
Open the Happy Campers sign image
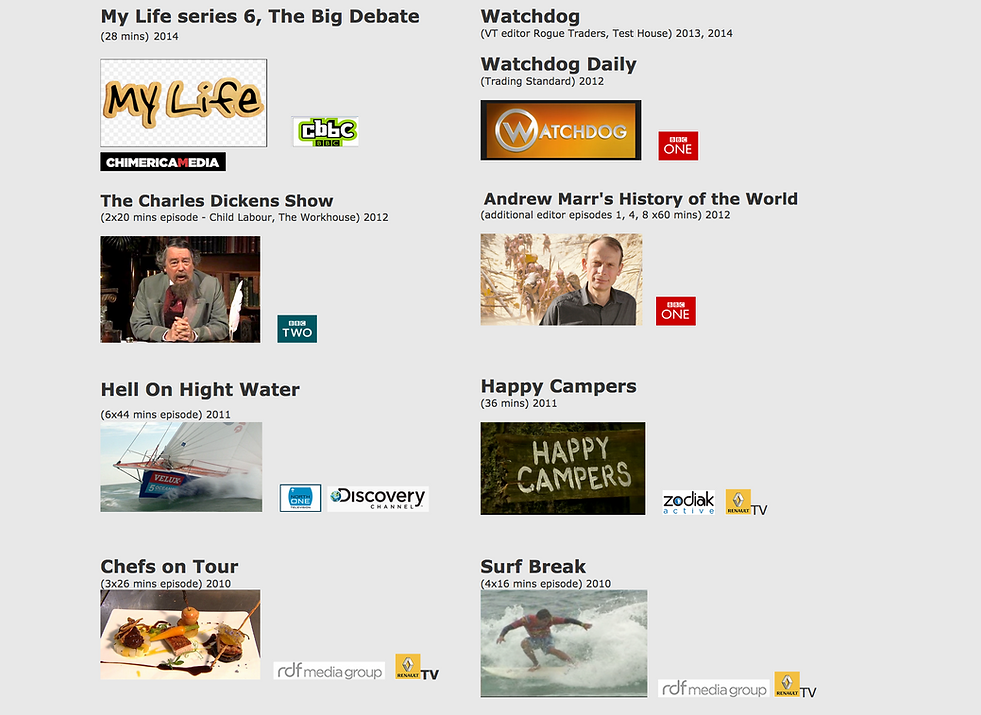[x=562, y=469]
